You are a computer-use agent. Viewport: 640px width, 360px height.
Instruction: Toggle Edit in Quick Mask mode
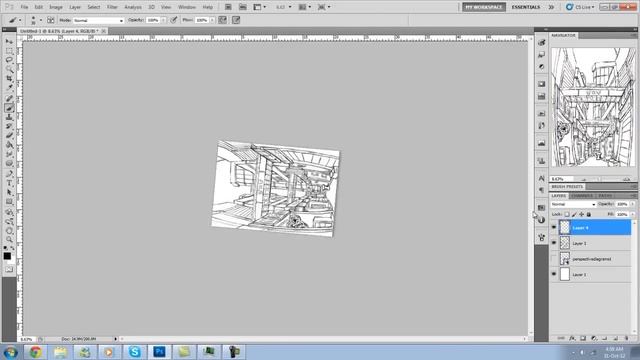9,269
